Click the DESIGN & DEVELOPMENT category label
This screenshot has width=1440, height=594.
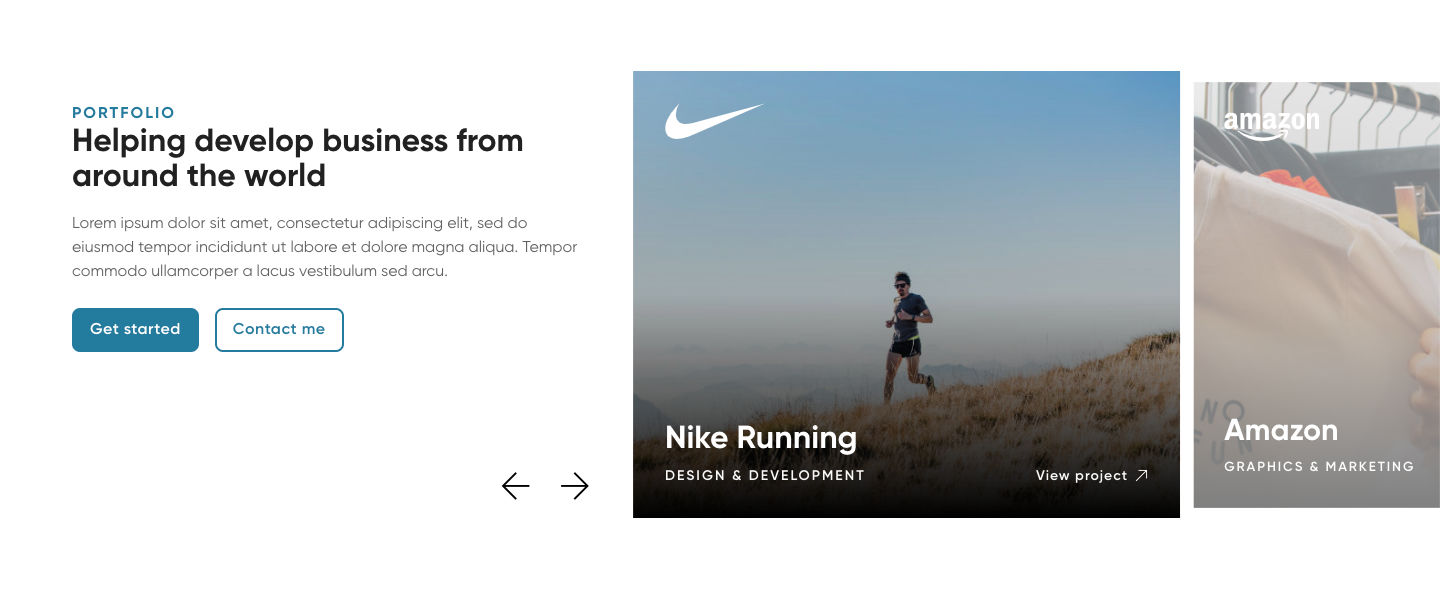pos(764,476)
